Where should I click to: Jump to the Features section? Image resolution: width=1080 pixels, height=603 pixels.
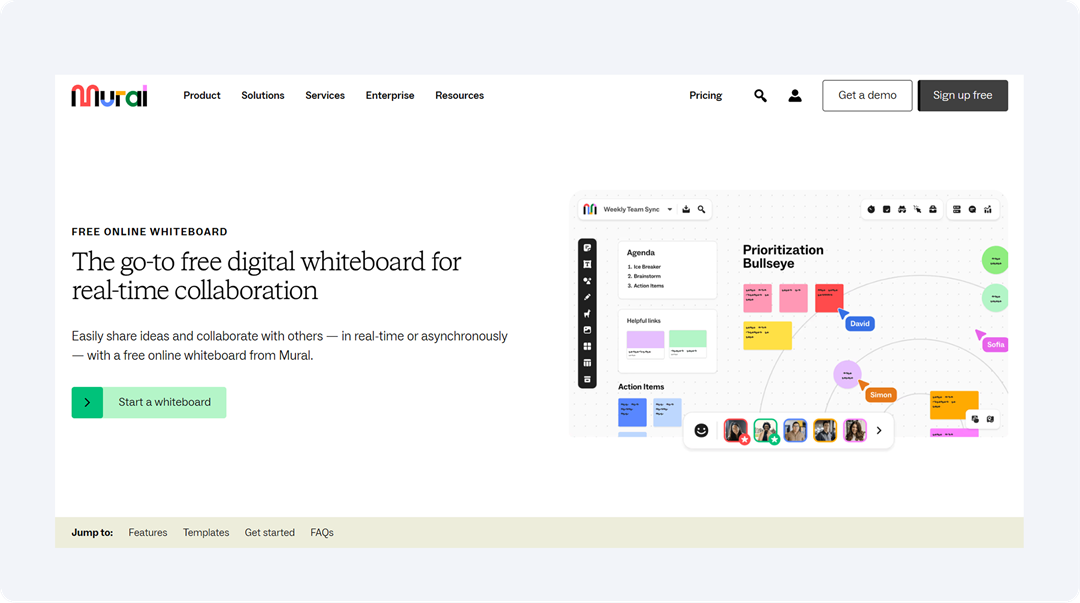click(x=148, y=533)
